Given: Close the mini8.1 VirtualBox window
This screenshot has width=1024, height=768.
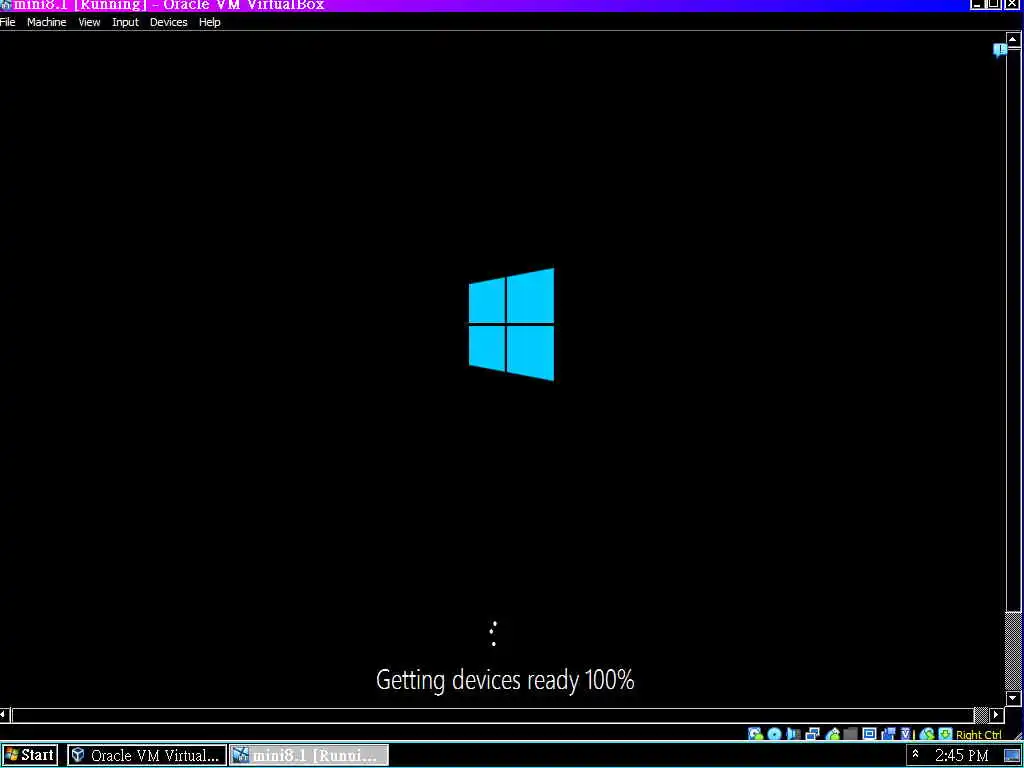Looking at the screenshot, I should (x=1011, y=5).
